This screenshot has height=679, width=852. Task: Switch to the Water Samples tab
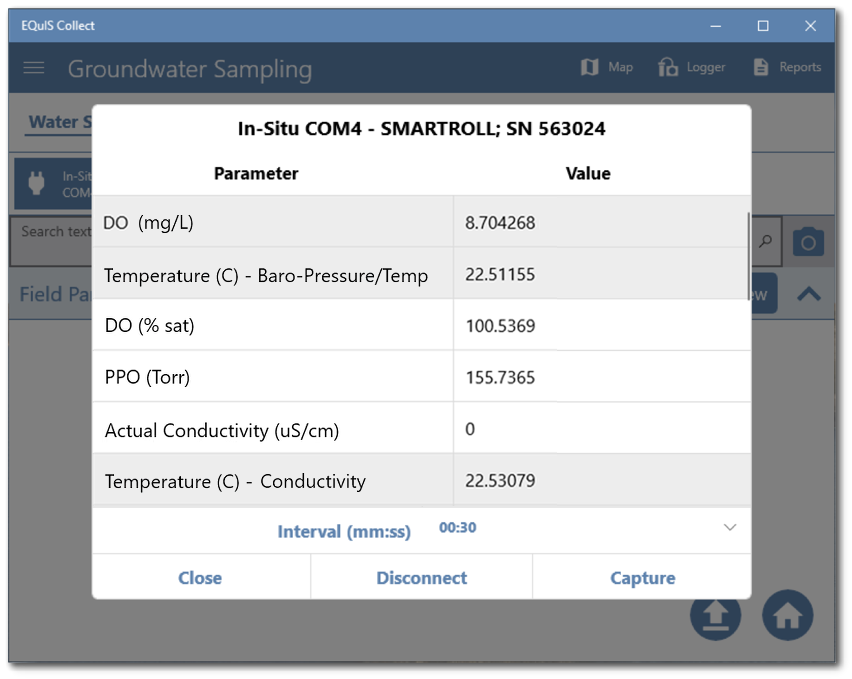[57, 122]
